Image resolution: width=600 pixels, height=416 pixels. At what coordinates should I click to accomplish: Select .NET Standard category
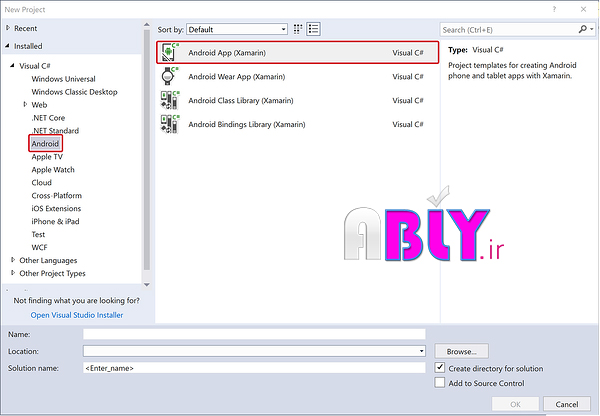55,131
